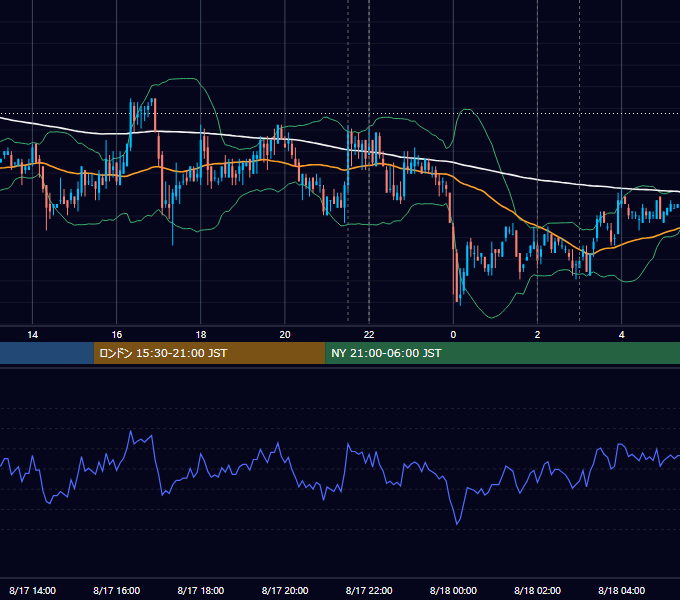This screenshot has height=600, width=680.
Task: Click the 16 hour axis label
Action: [x=117, y=335]
